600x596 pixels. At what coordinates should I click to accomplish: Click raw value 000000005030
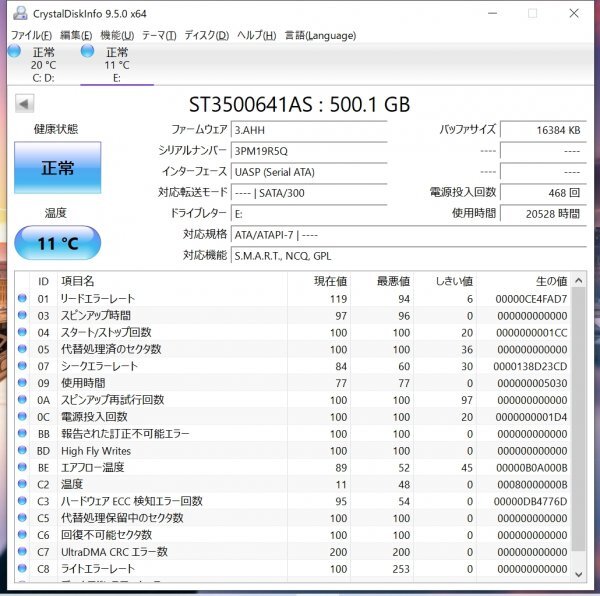pyautogui.click(x=532, y=383)
